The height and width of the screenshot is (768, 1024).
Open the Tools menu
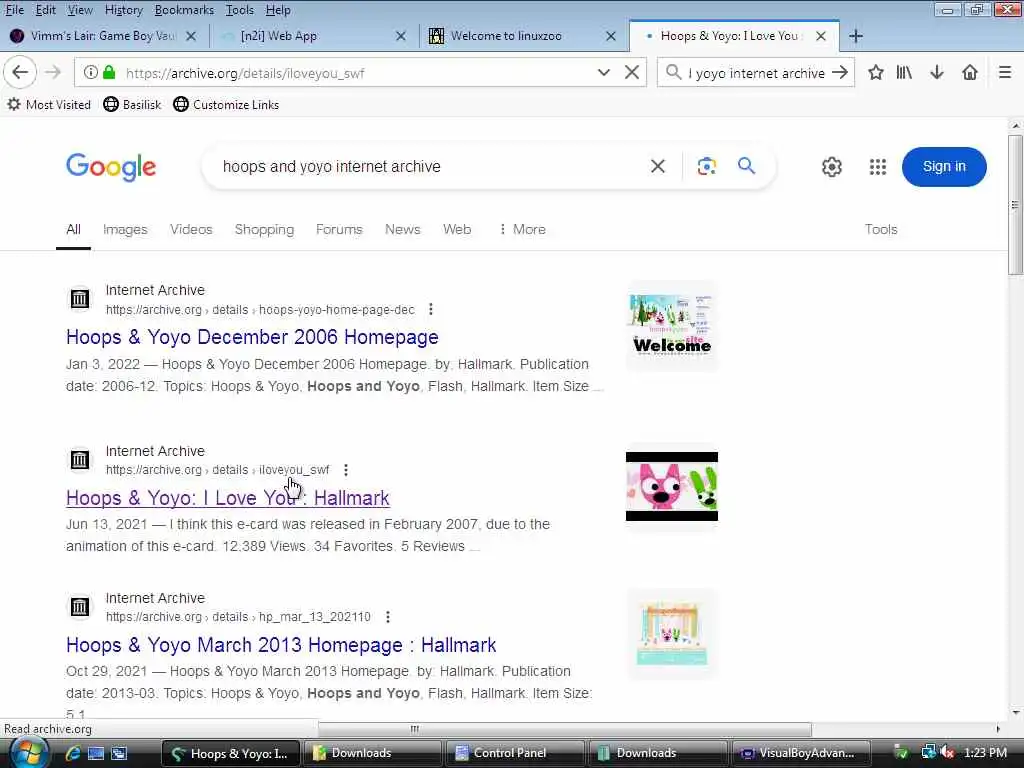click(x=240, y=10)
